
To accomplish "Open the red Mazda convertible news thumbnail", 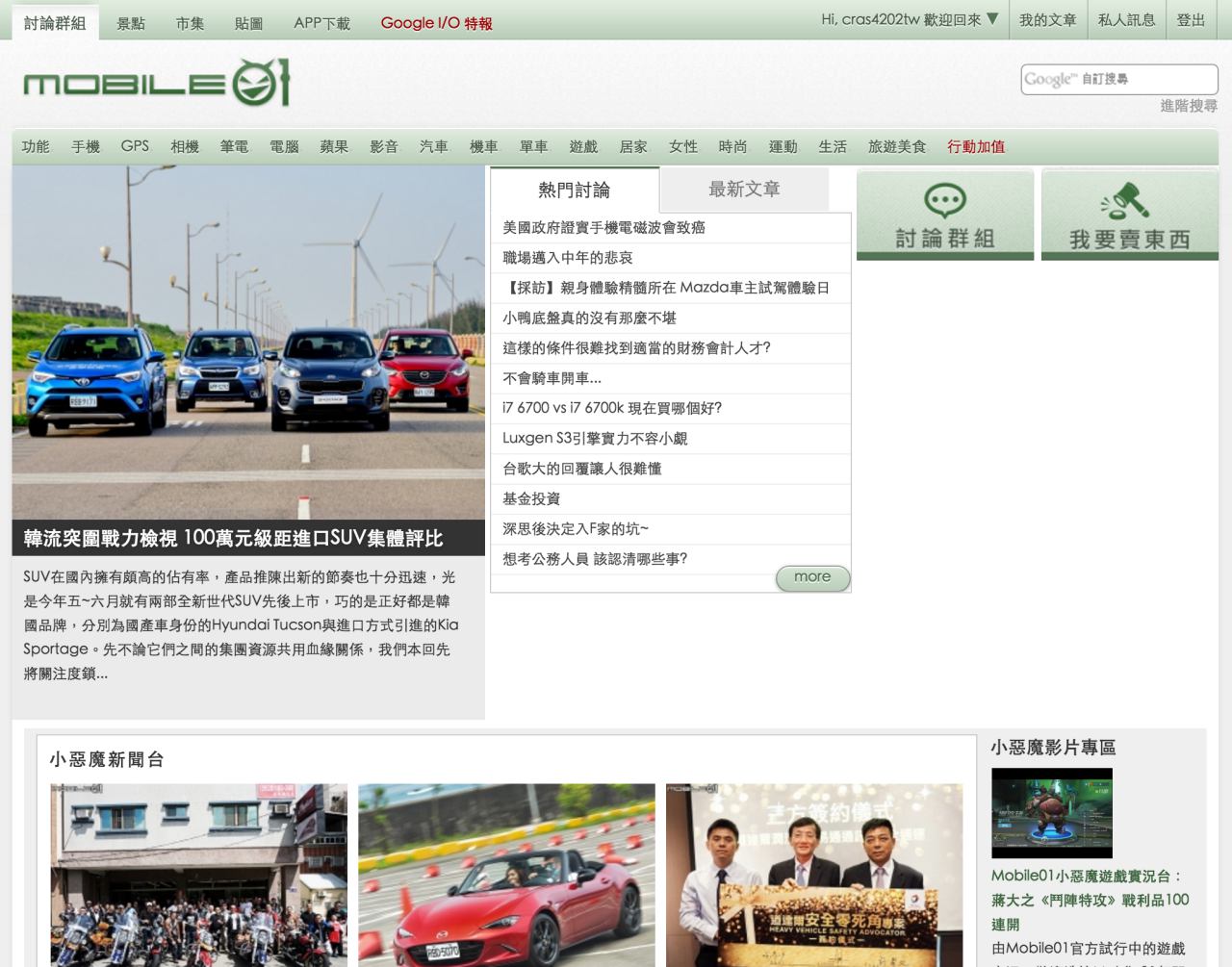I will click(x=506, y=874).
